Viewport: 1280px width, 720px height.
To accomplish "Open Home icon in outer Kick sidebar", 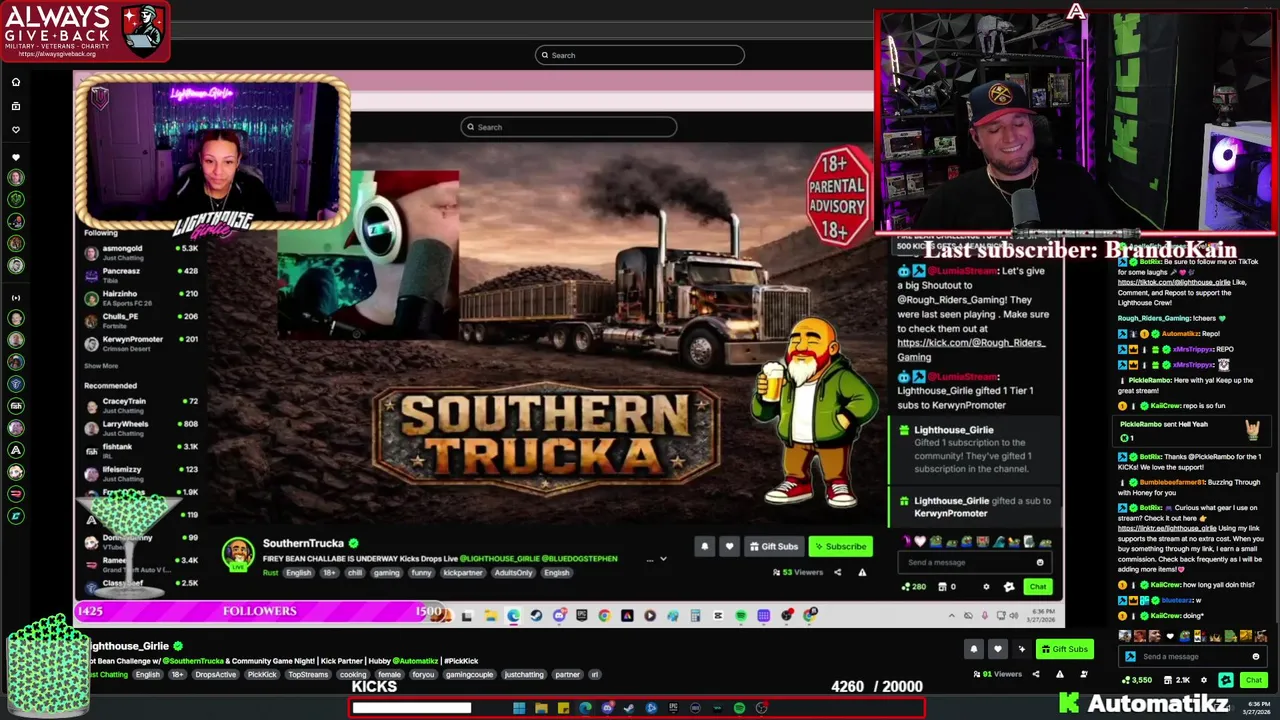I will point(15,82).
